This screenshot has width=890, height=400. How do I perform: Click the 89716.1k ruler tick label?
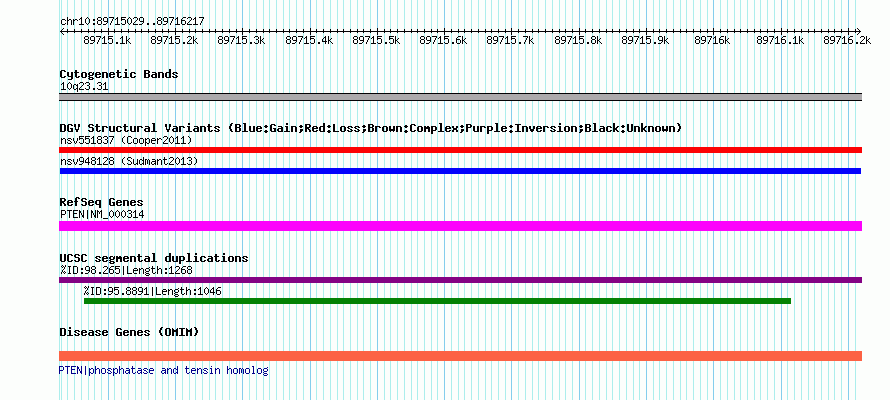pos(780,40)
